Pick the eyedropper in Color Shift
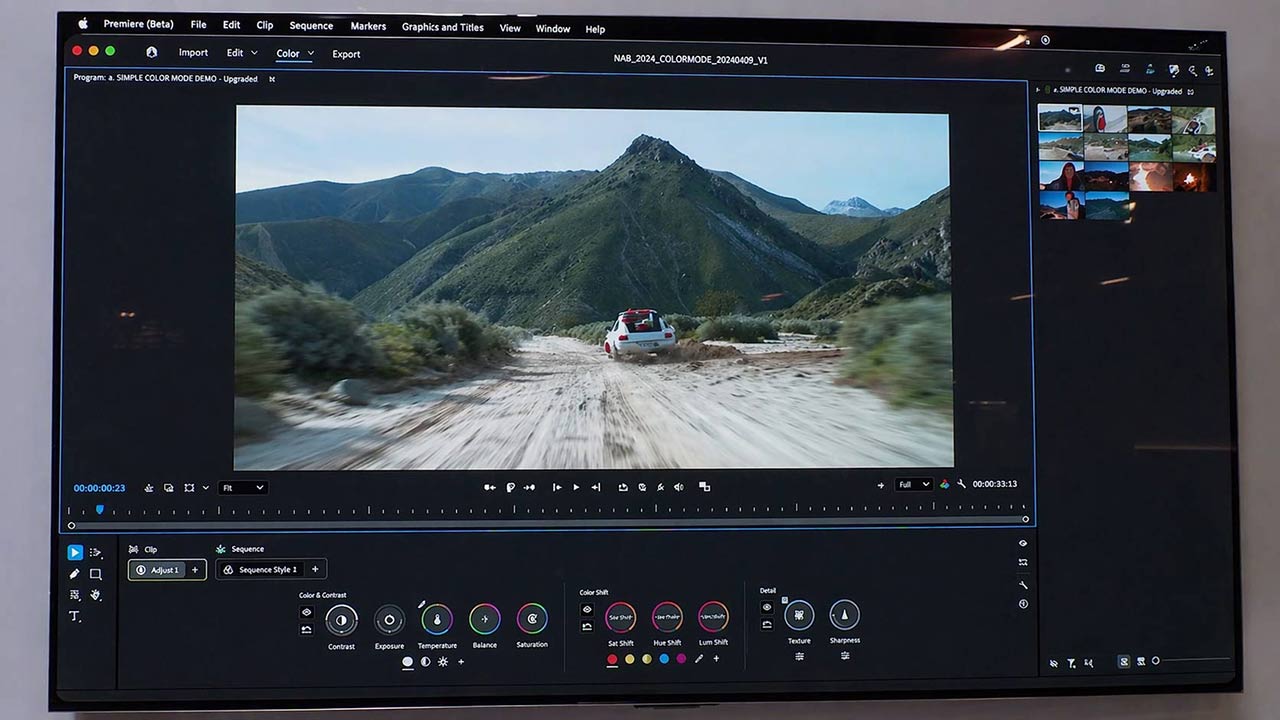Viewport: 1280px width, 720px height. [699, 659]
